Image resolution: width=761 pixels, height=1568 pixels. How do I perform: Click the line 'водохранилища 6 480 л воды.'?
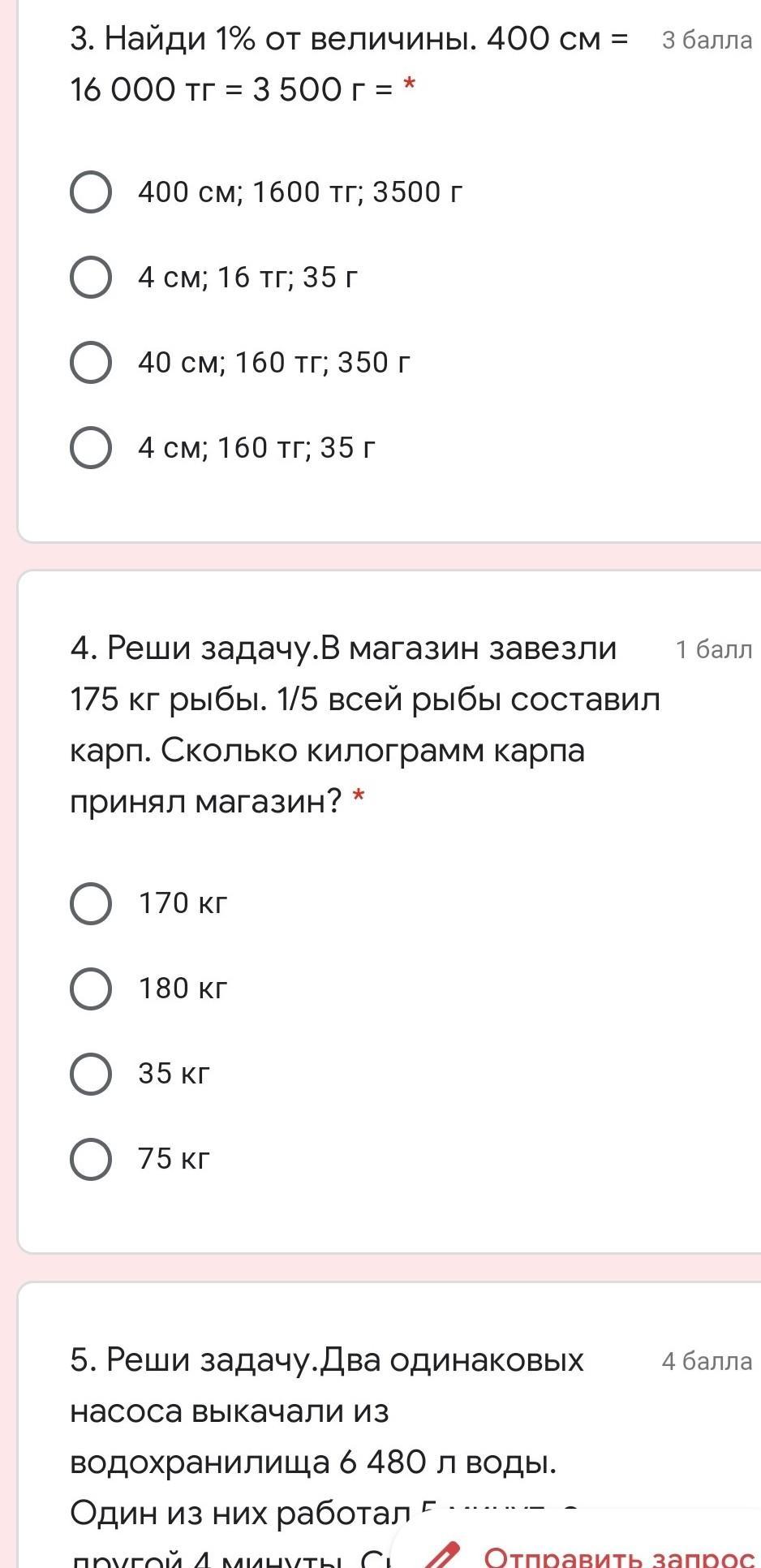point(313,1462)
